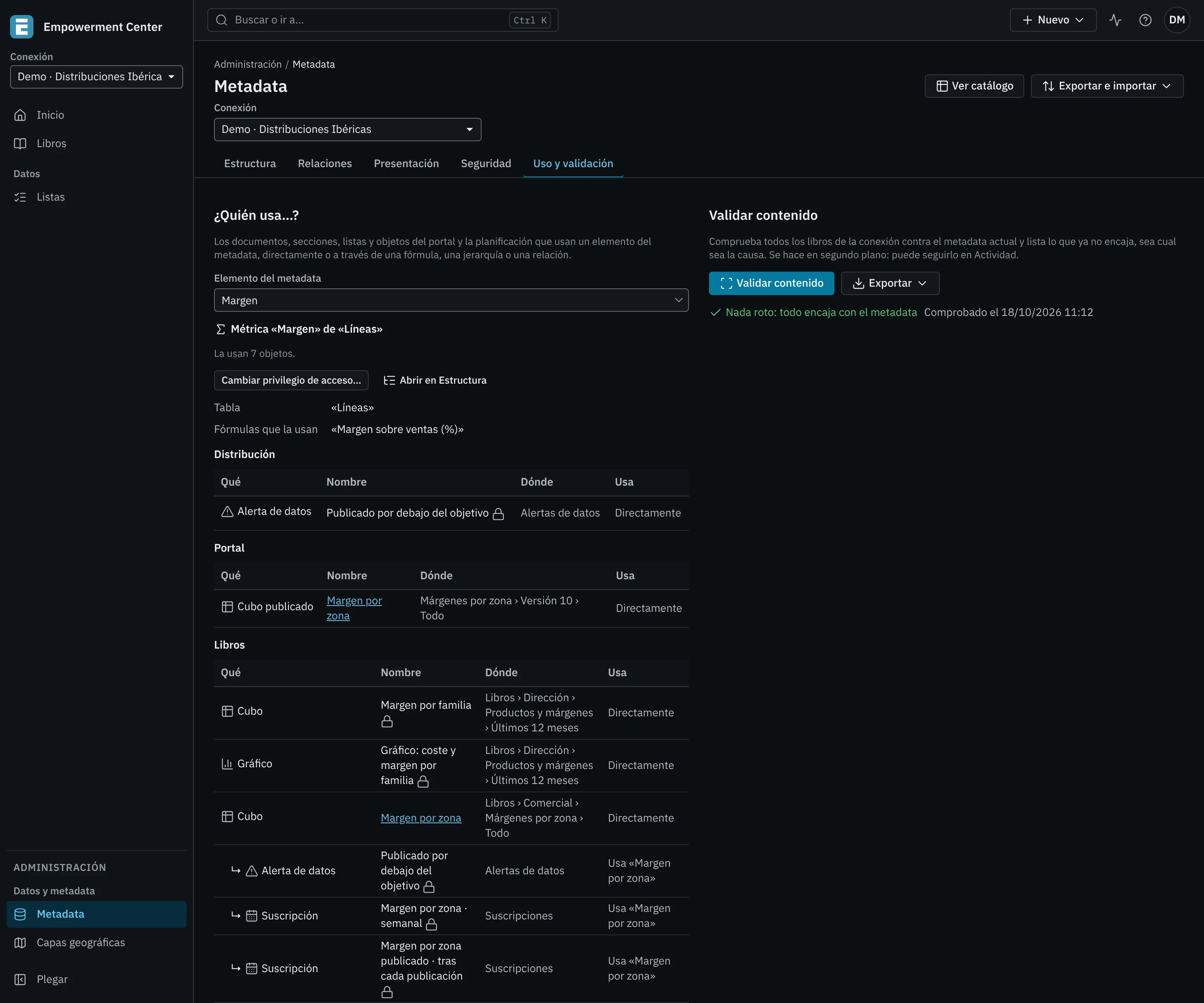The image size is (1204, 1003).
Task: Click Ver catálogo button
Action: [x=974, y=86]
